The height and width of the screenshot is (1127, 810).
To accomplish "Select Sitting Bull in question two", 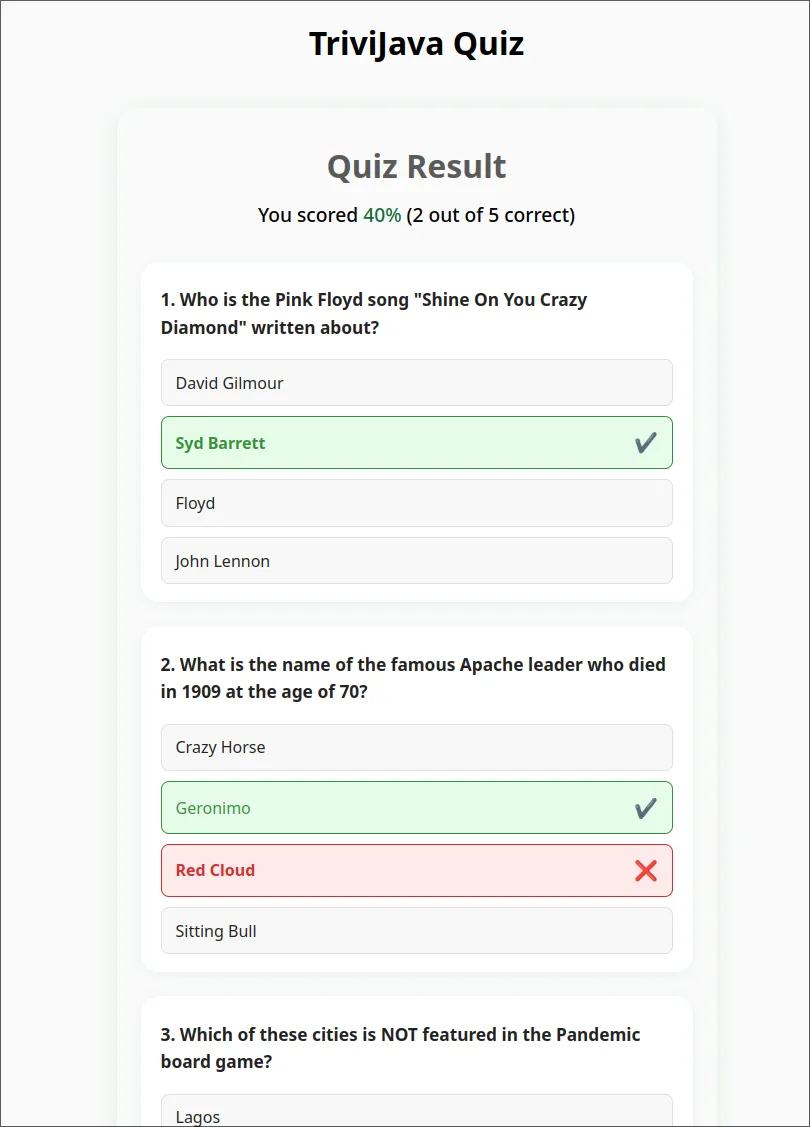I will click(416, 931).
